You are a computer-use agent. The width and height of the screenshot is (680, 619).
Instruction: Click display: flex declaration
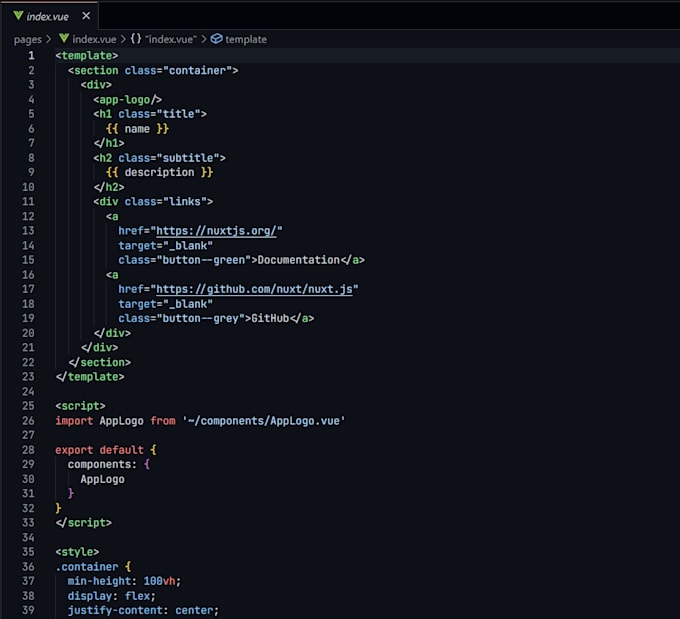pyautogui.click(x=112, y=596)
